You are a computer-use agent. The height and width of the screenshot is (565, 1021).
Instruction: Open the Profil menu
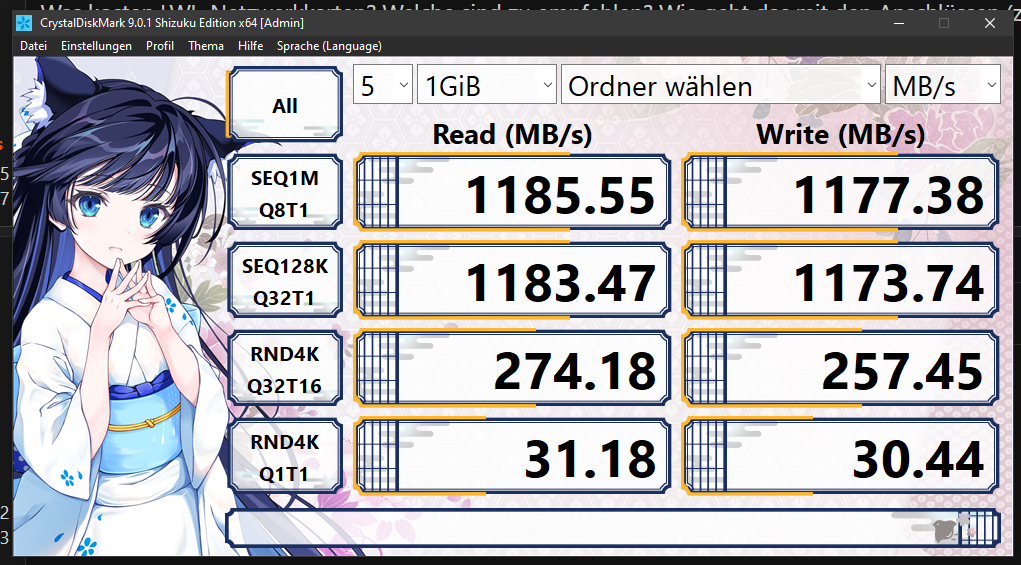click(160, 46)
